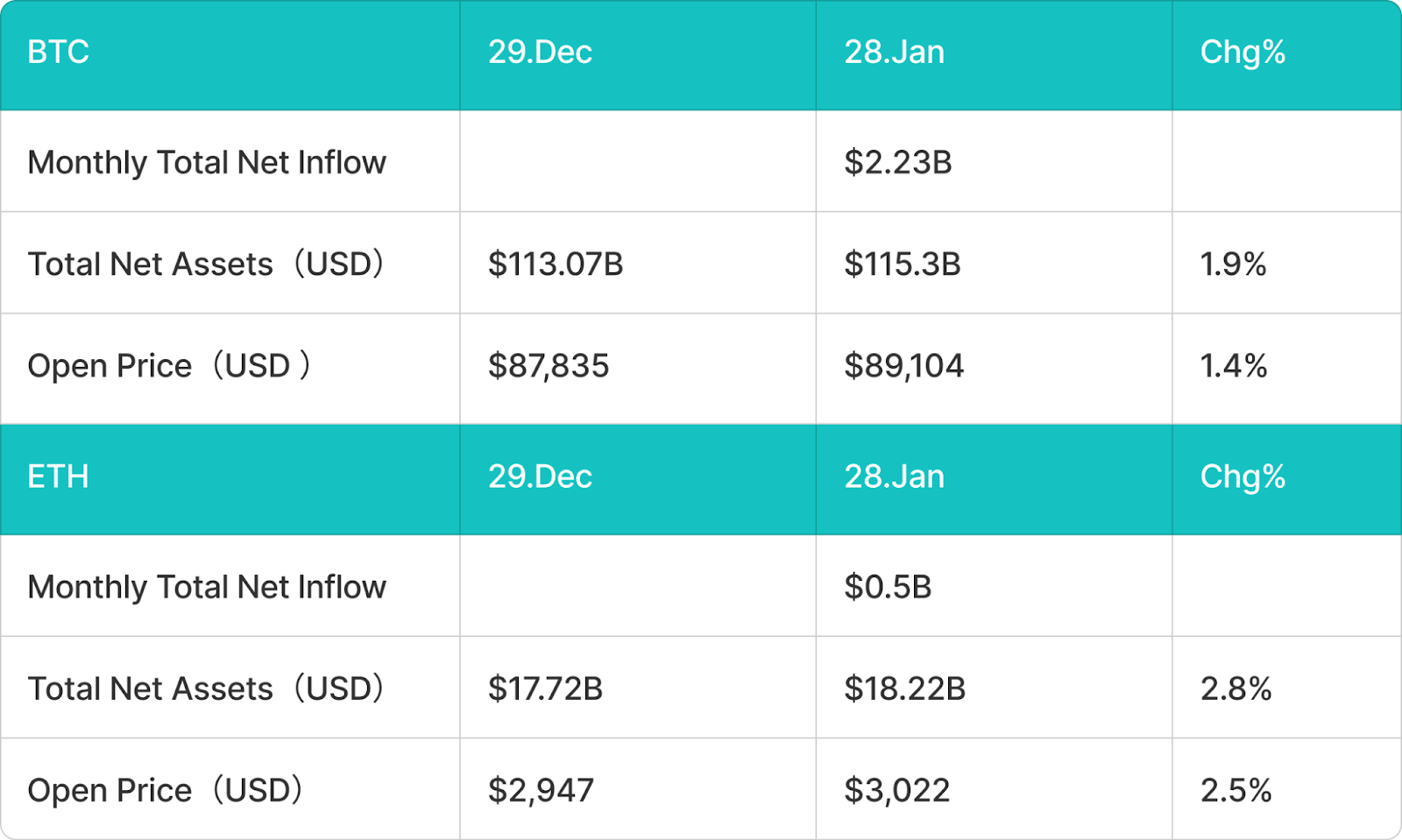The width and height of the screenshot is (1402, 840).
Task: Select the 2.5% change value
Action: [1236, 791]
